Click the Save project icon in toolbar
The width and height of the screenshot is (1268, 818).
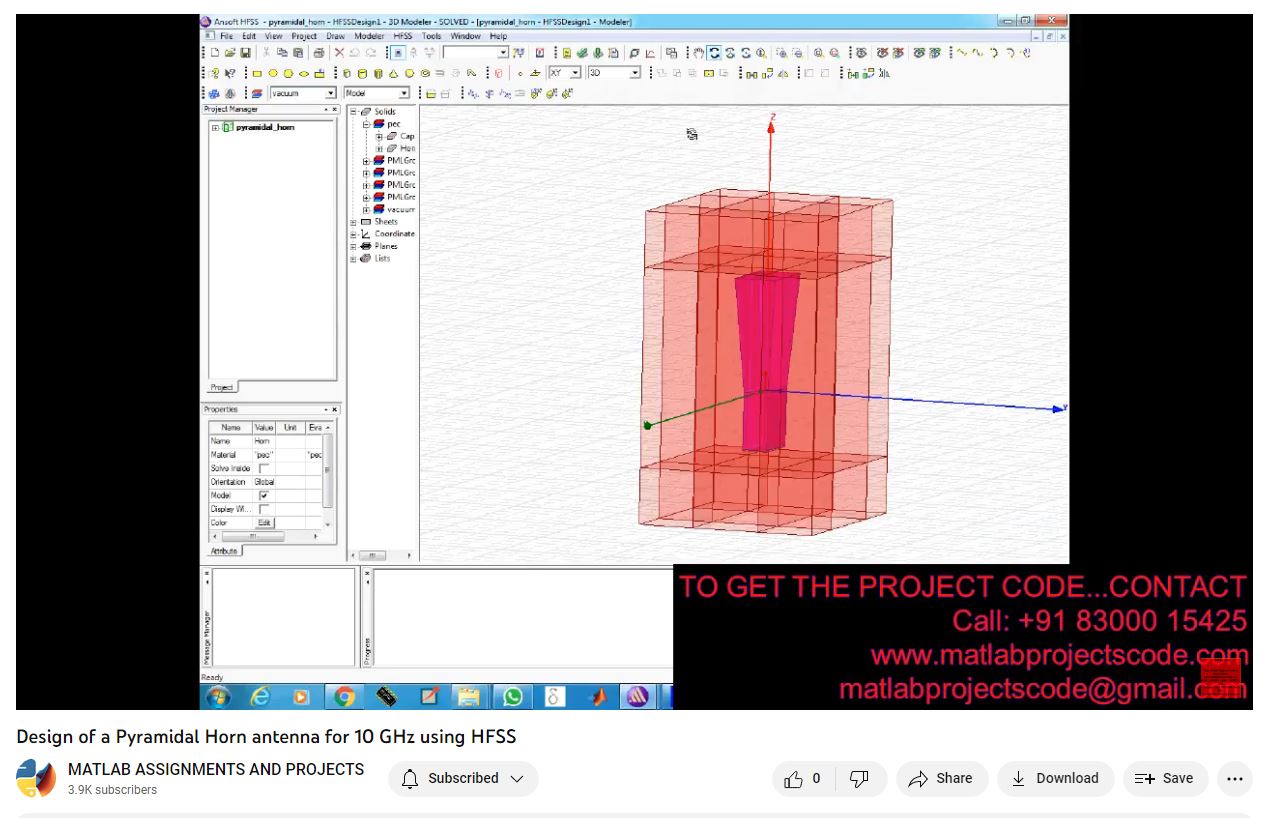coord(245,53)
